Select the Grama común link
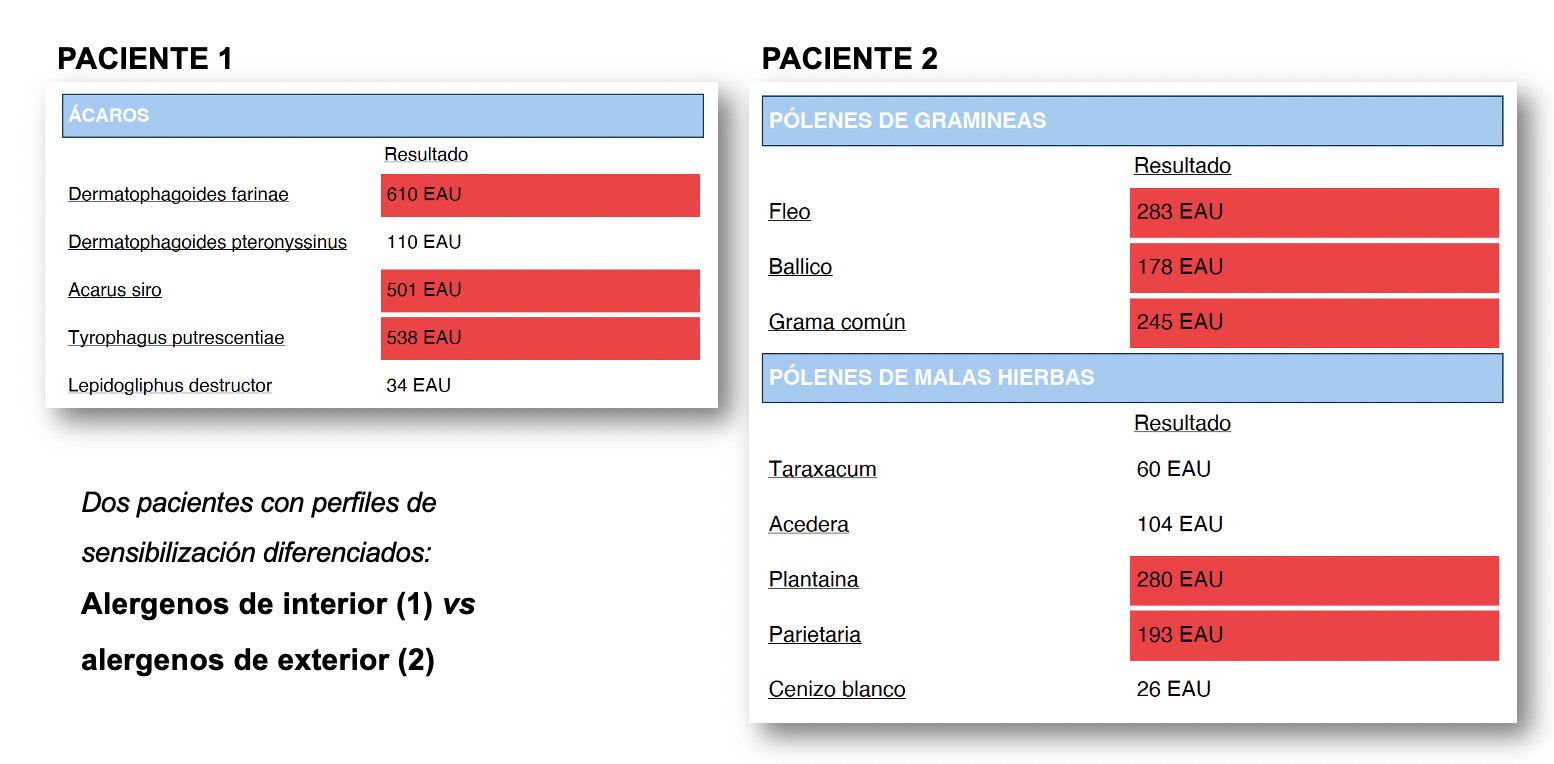 tap(837, 322)
